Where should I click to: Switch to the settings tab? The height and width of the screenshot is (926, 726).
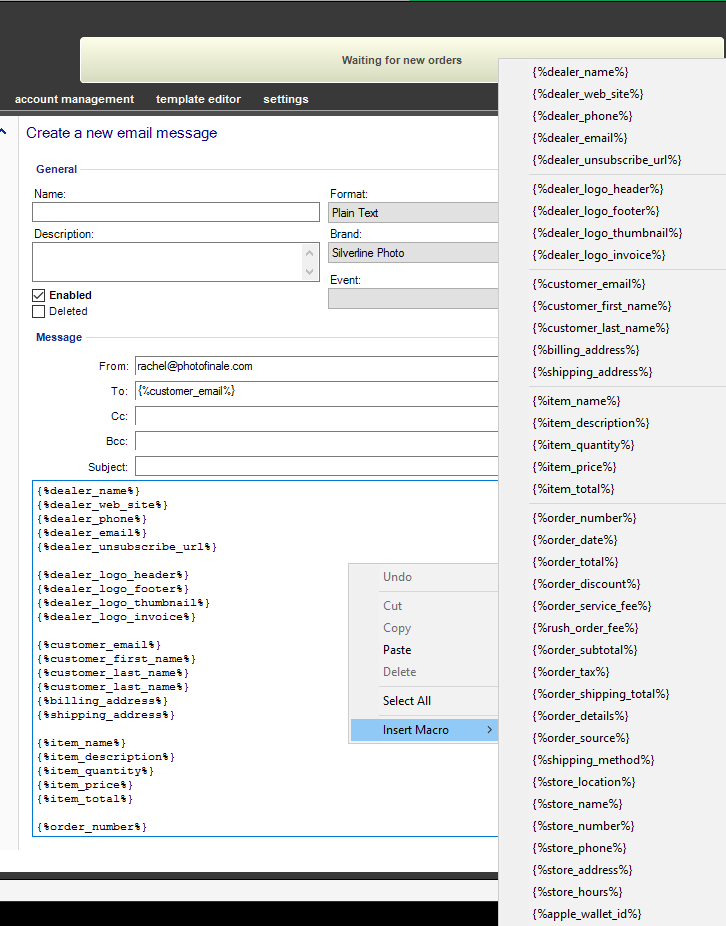tap(285, 99)
